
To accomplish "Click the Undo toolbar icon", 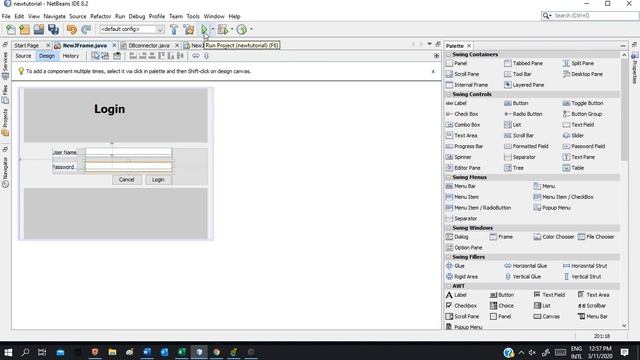I will (x=72, y=29).
